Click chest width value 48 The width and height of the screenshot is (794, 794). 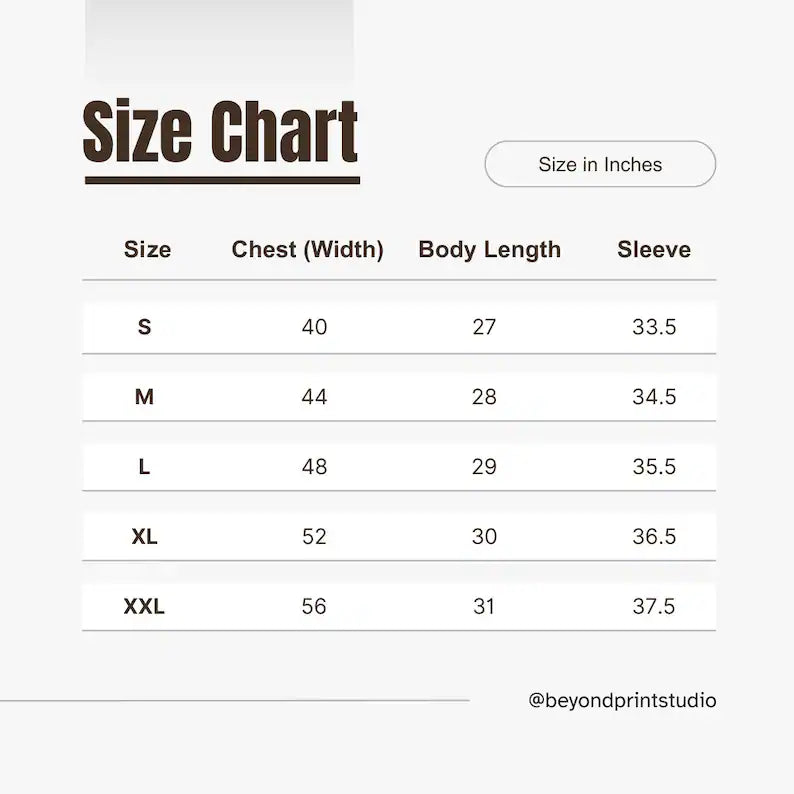314,467
